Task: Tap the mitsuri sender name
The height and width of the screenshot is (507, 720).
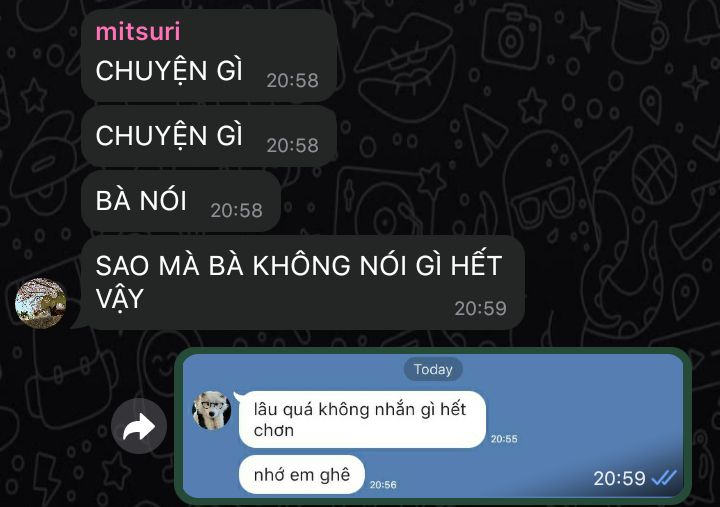Action: point(138,32)
